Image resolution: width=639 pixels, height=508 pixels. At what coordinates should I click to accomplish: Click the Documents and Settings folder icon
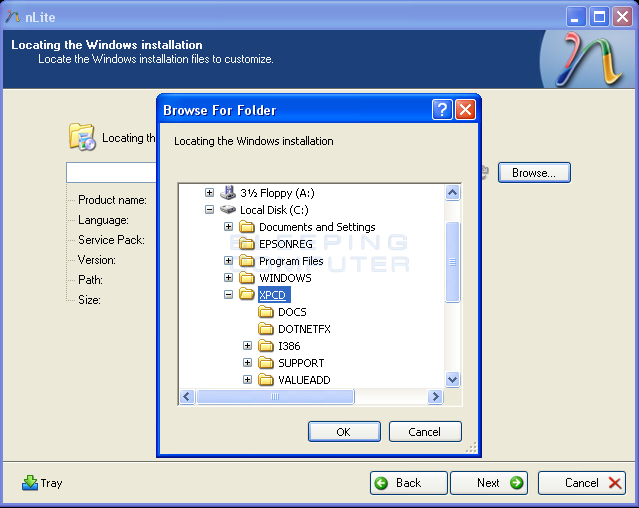coord(247,227)
